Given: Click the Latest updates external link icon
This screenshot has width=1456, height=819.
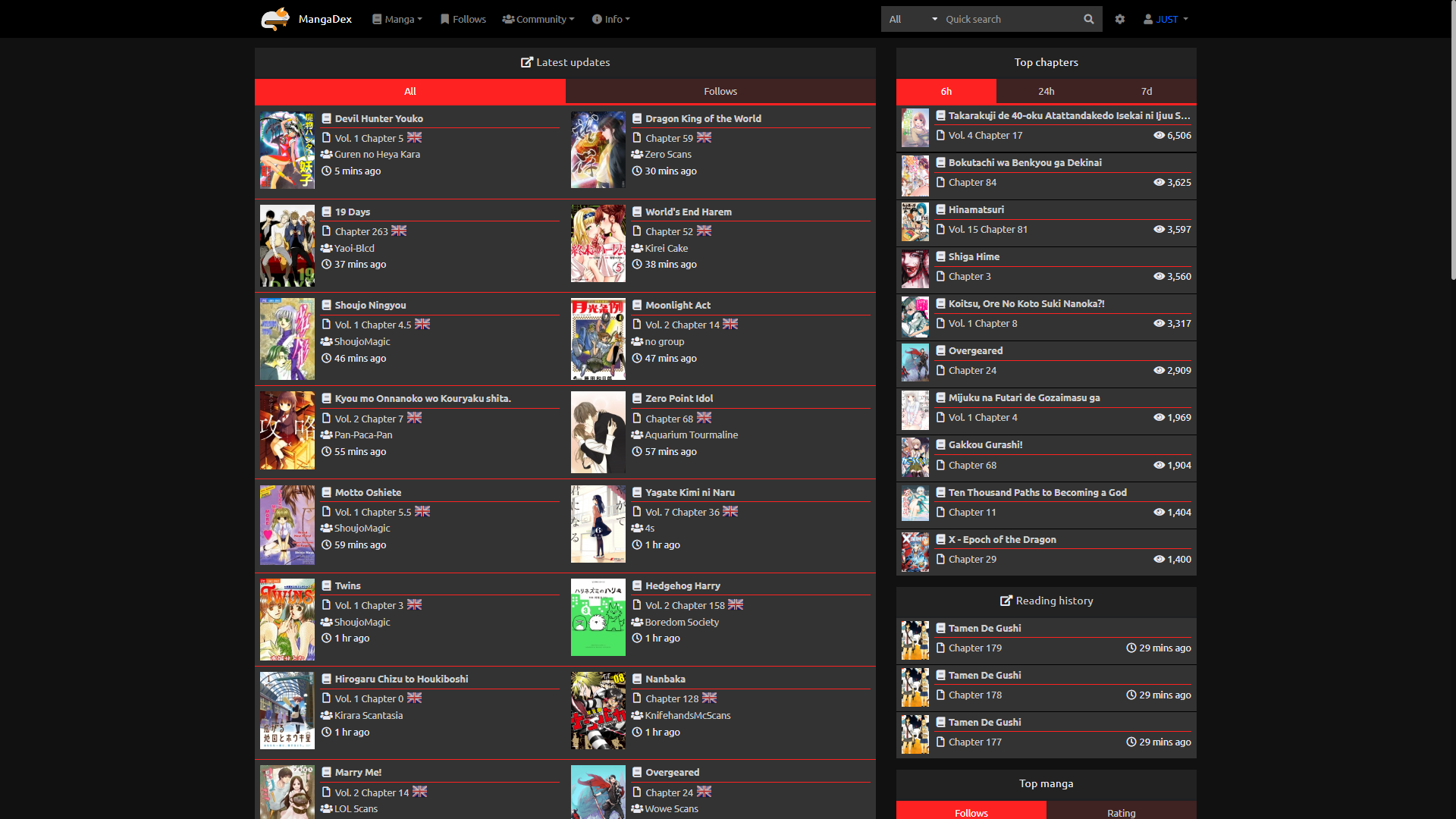Looking at the screenshot, I should [526, 62].
